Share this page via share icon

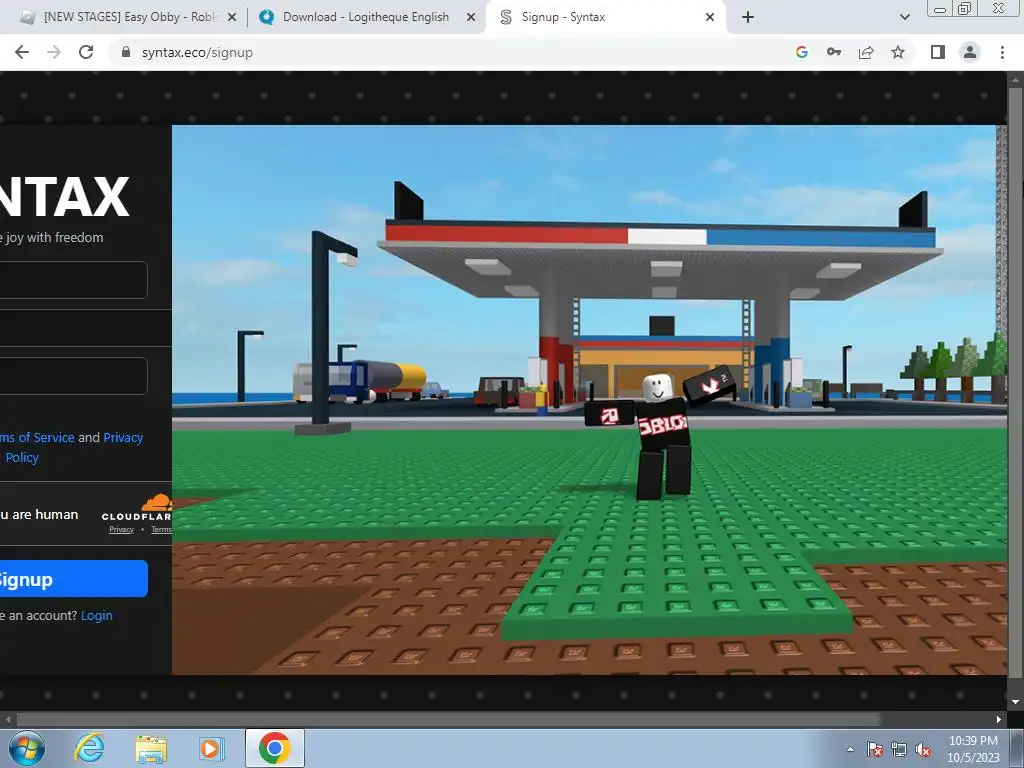866,52
